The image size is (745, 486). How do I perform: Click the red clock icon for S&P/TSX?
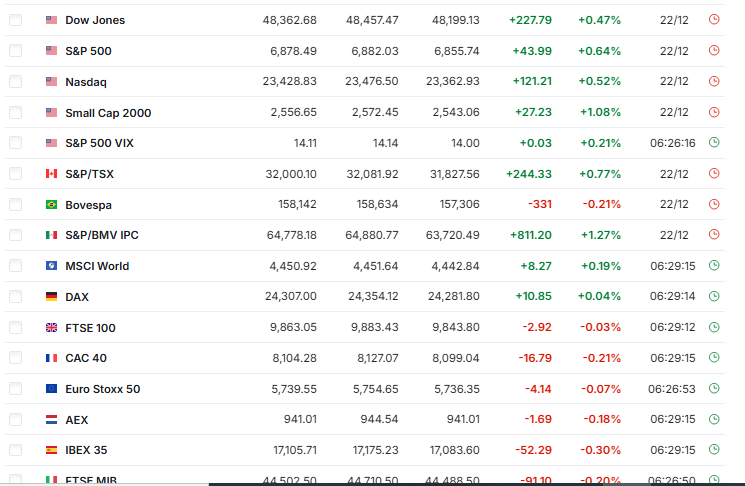[x=714, y=173]
